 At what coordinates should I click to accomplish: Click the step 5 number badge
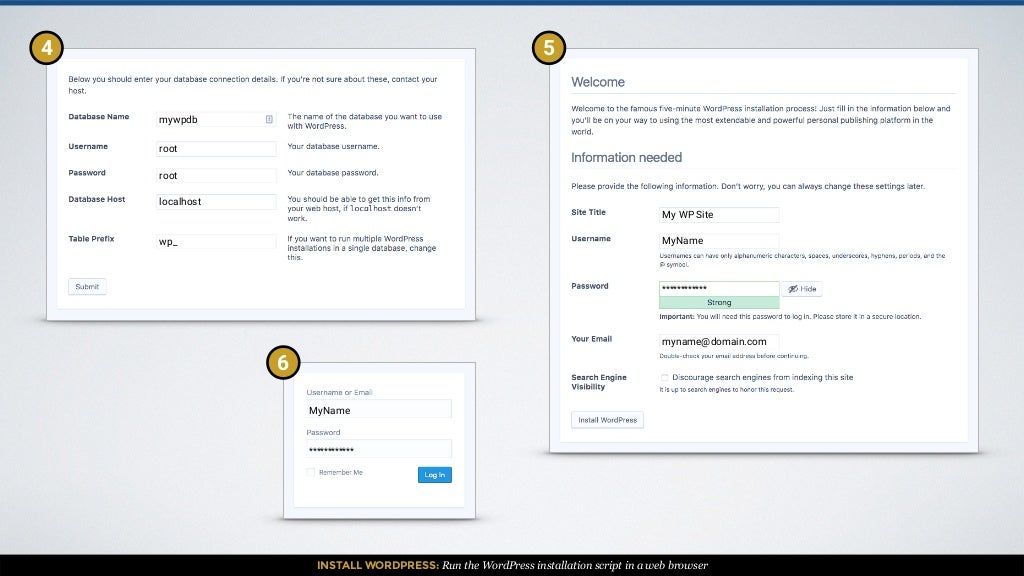point(549,47)
